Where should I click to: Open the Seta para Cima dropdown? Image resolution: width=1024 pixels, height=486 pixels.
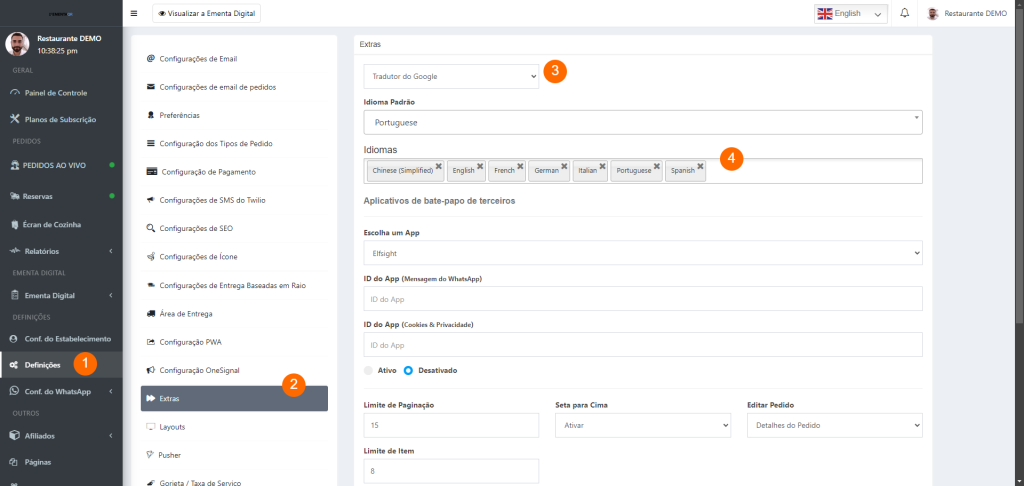pyautogui.click(x=642, y=426)
